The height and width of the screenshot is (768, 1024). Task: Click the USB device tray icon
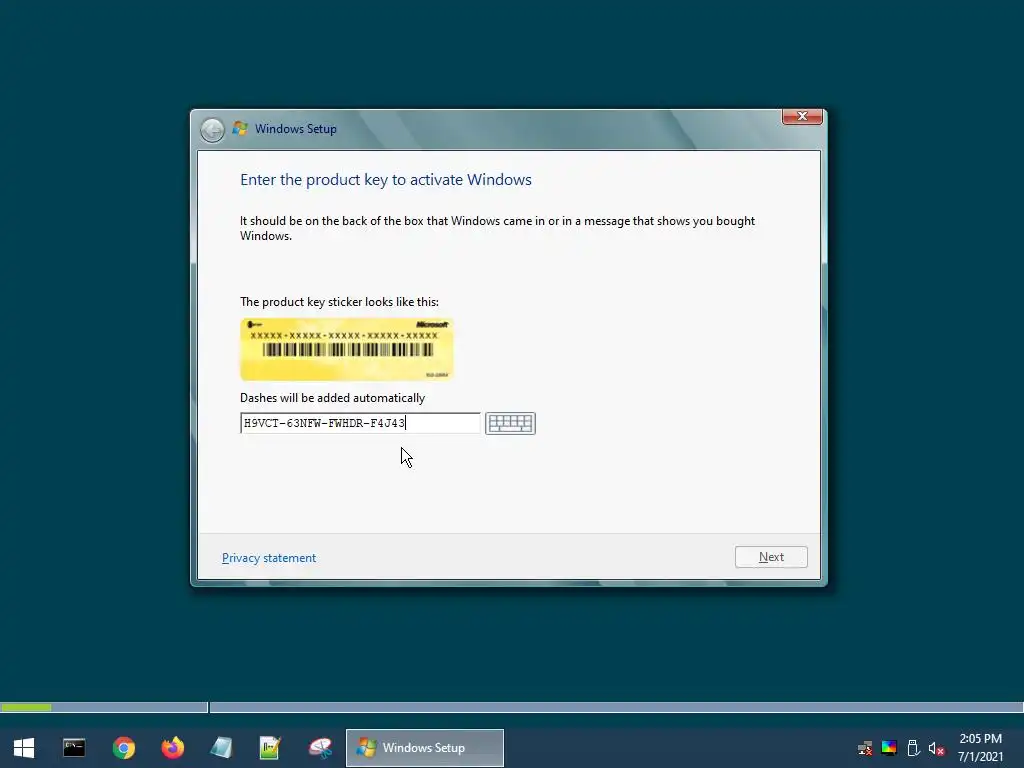click(913, 748)
